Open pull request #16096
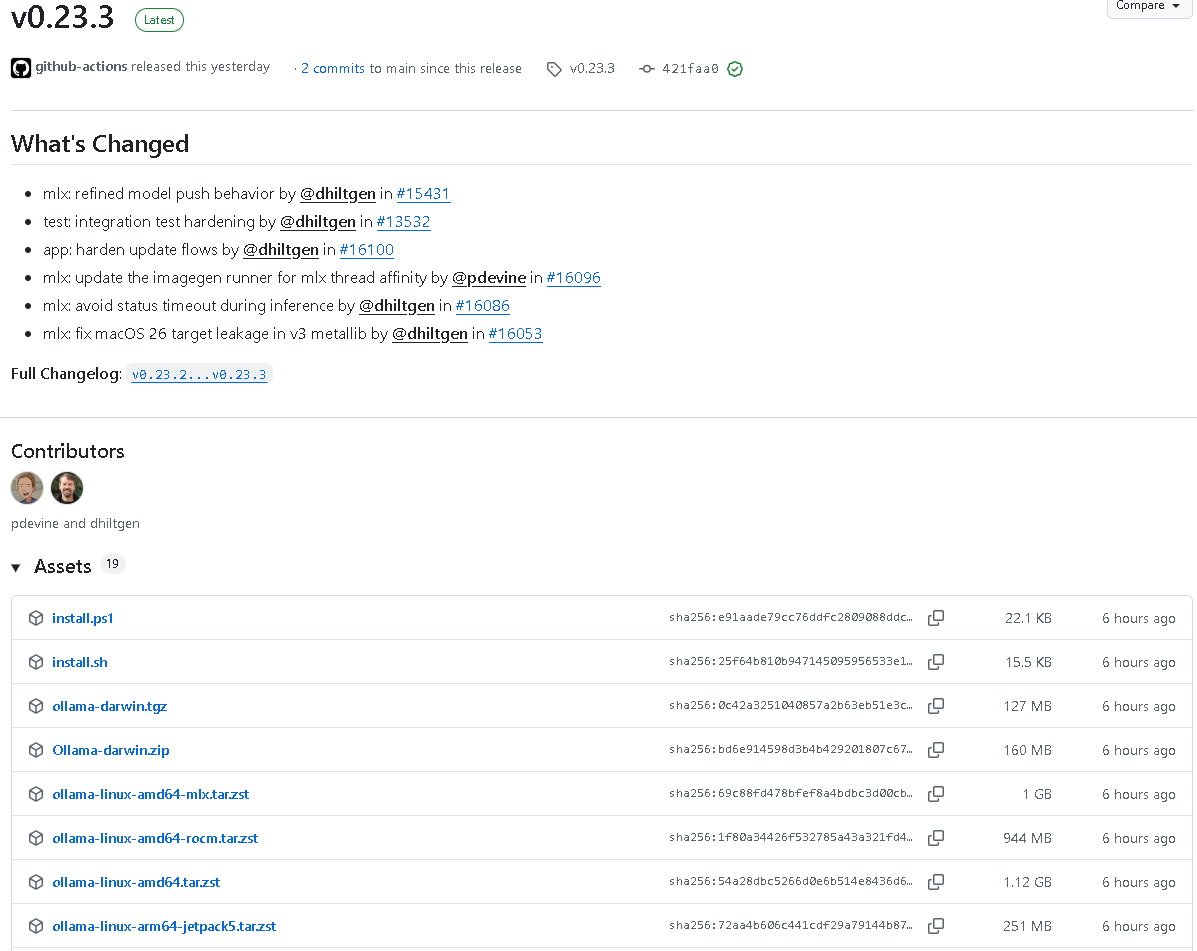This screenshot has height=951, width=1197. click(x=573, y=278)
